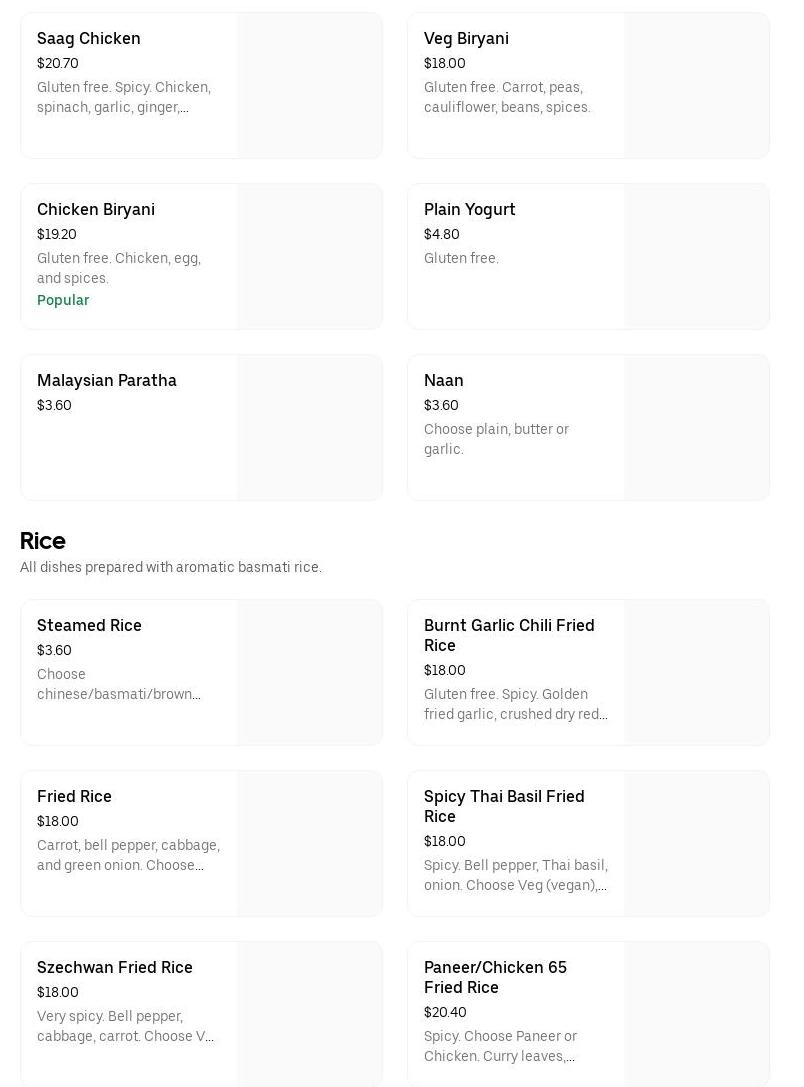Open the Veg Biryani photo area
The image size is (804, 1087).
coord(697,86)
